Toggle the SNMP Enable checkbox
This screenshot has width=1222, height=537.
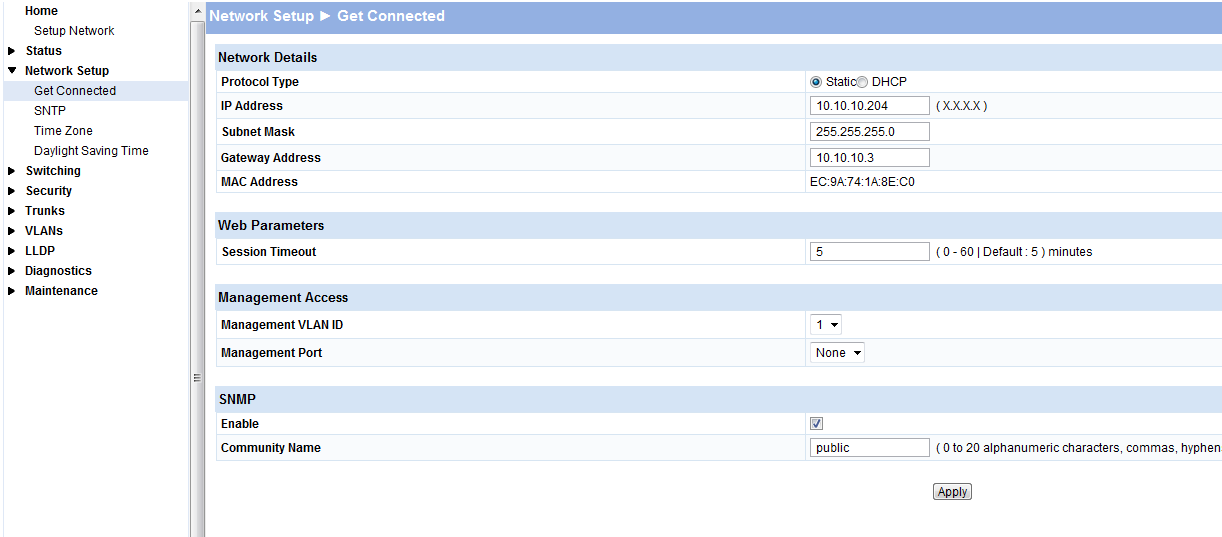[817, 424]
